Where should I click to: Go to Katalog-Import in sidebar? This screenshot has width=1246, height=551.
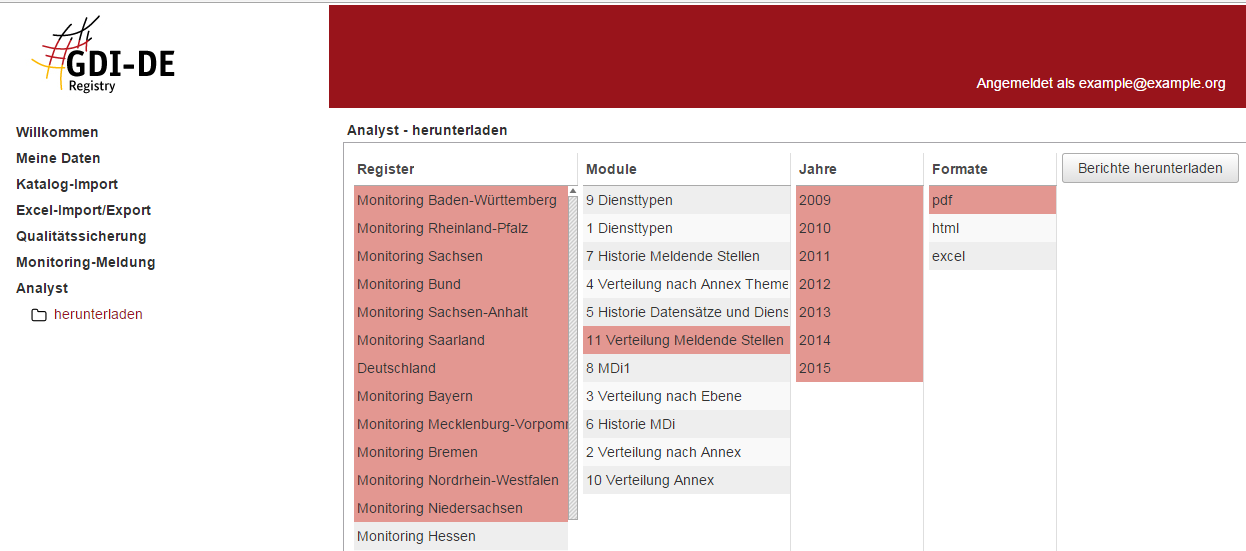[x=67, y=184]
